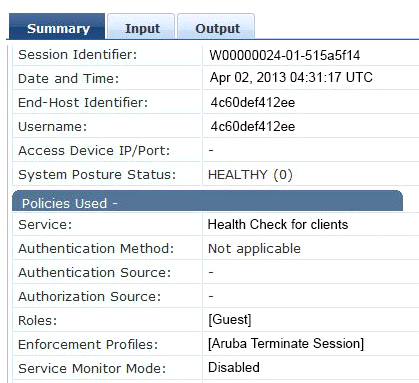Click the Disabled service monitor mode value

point(234,367)
